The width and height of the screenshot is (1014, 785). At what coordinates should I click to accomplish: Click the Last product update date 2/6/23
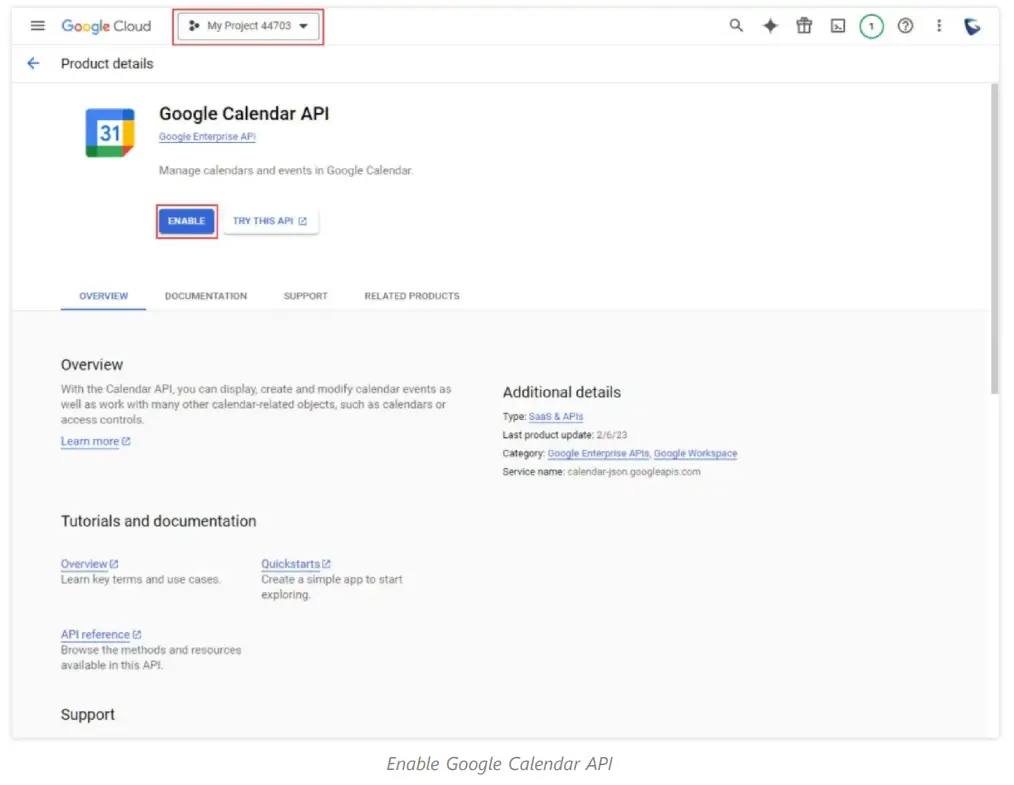pos(612,435)
